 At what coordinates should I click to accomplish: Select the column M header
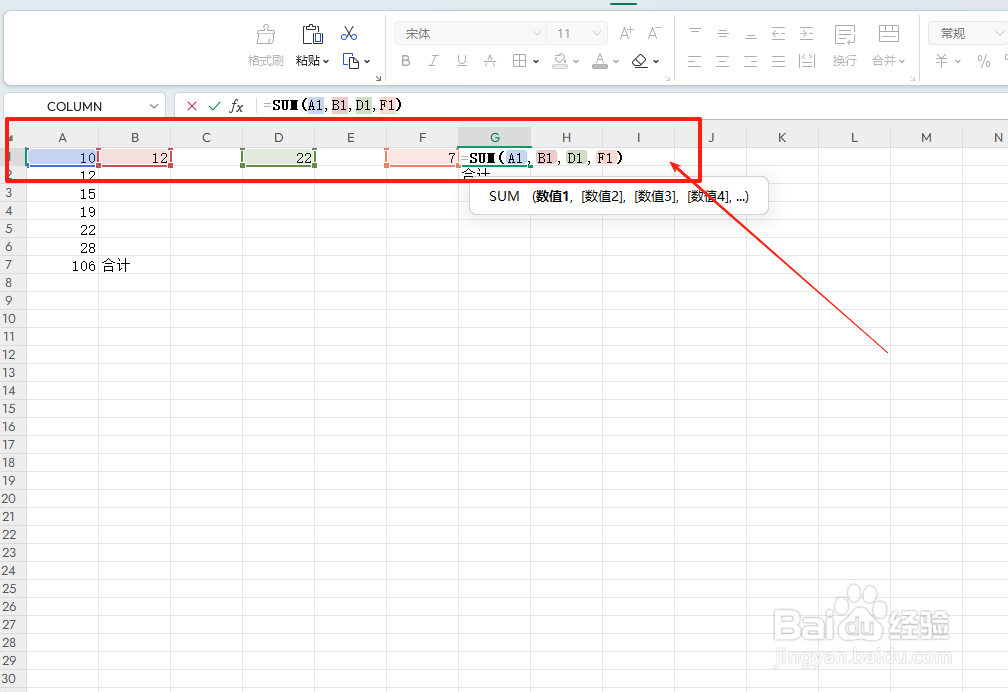click(x=926, y=138)
